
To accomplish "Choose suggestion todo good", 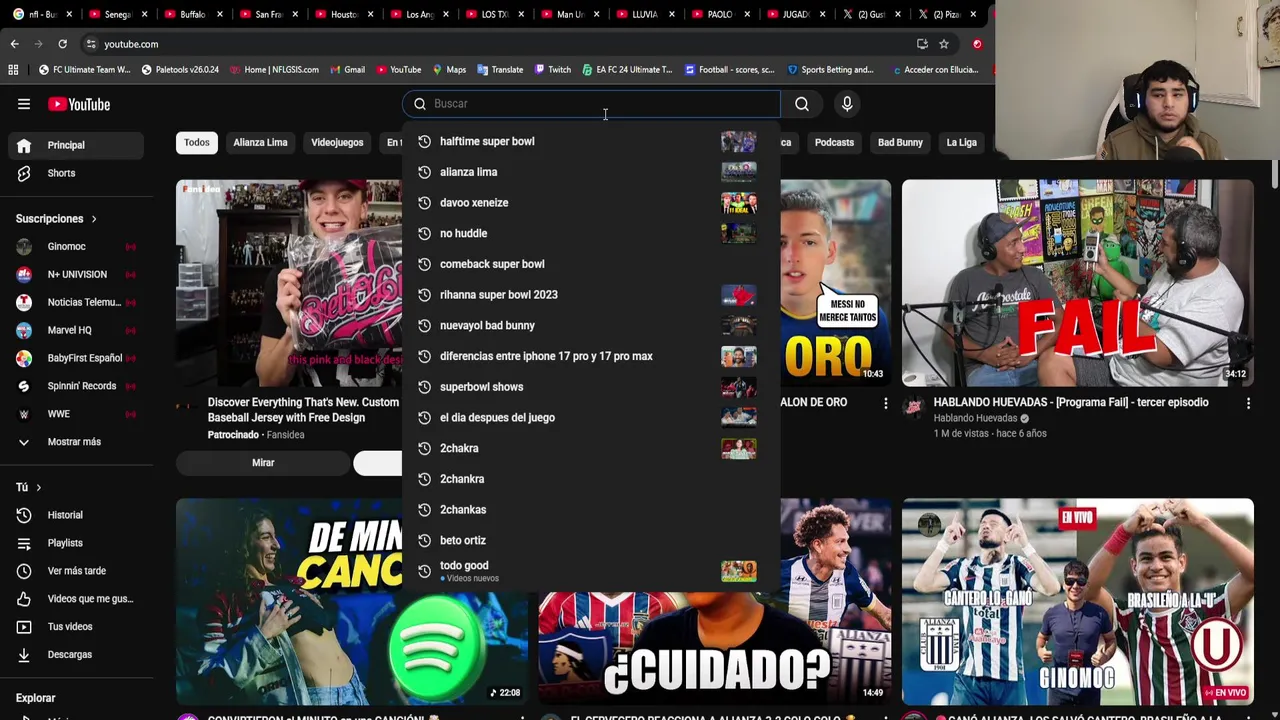I will pos(590,571).
